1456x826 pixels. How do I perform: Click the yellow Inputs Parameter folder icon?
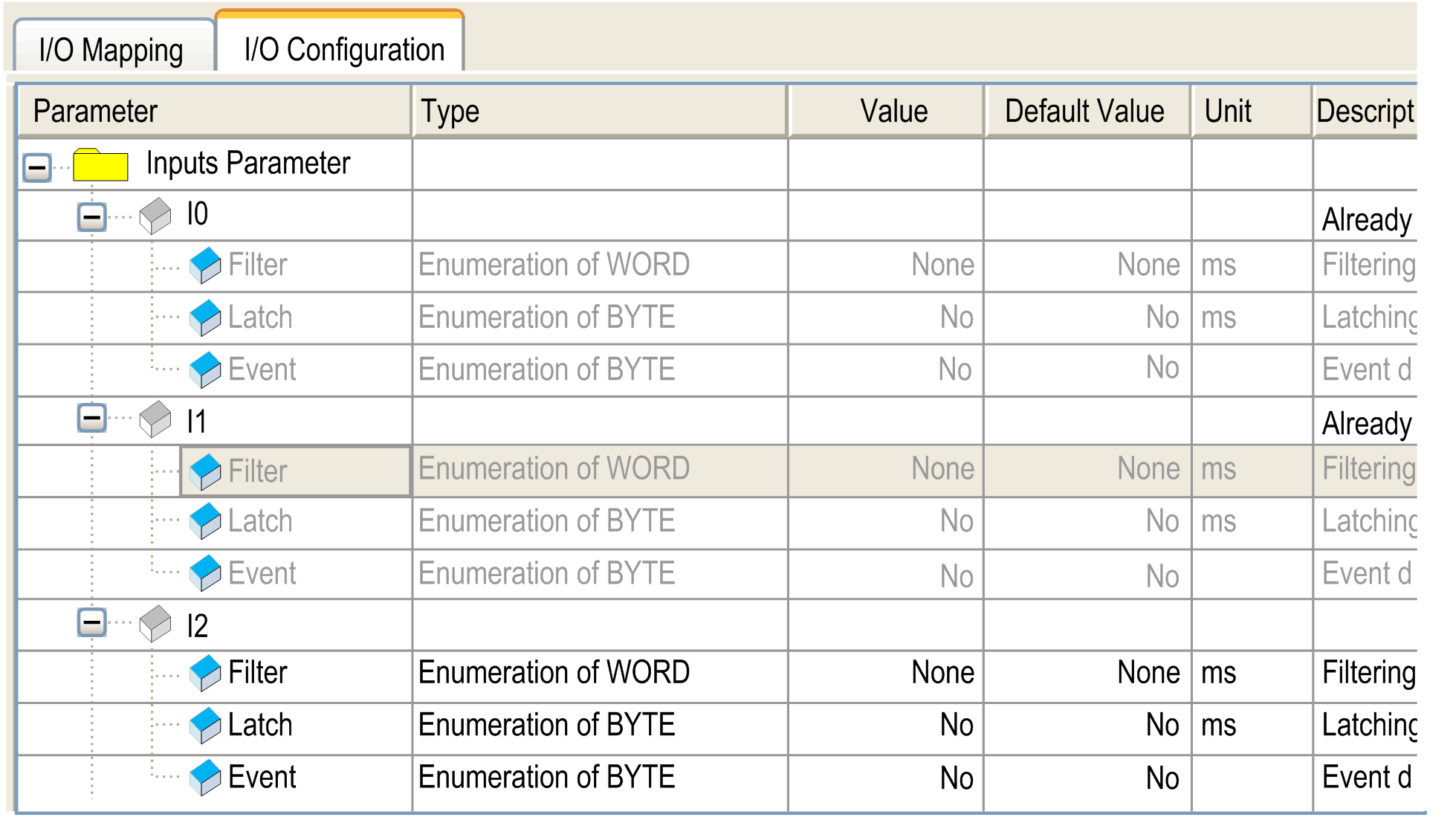100,164
